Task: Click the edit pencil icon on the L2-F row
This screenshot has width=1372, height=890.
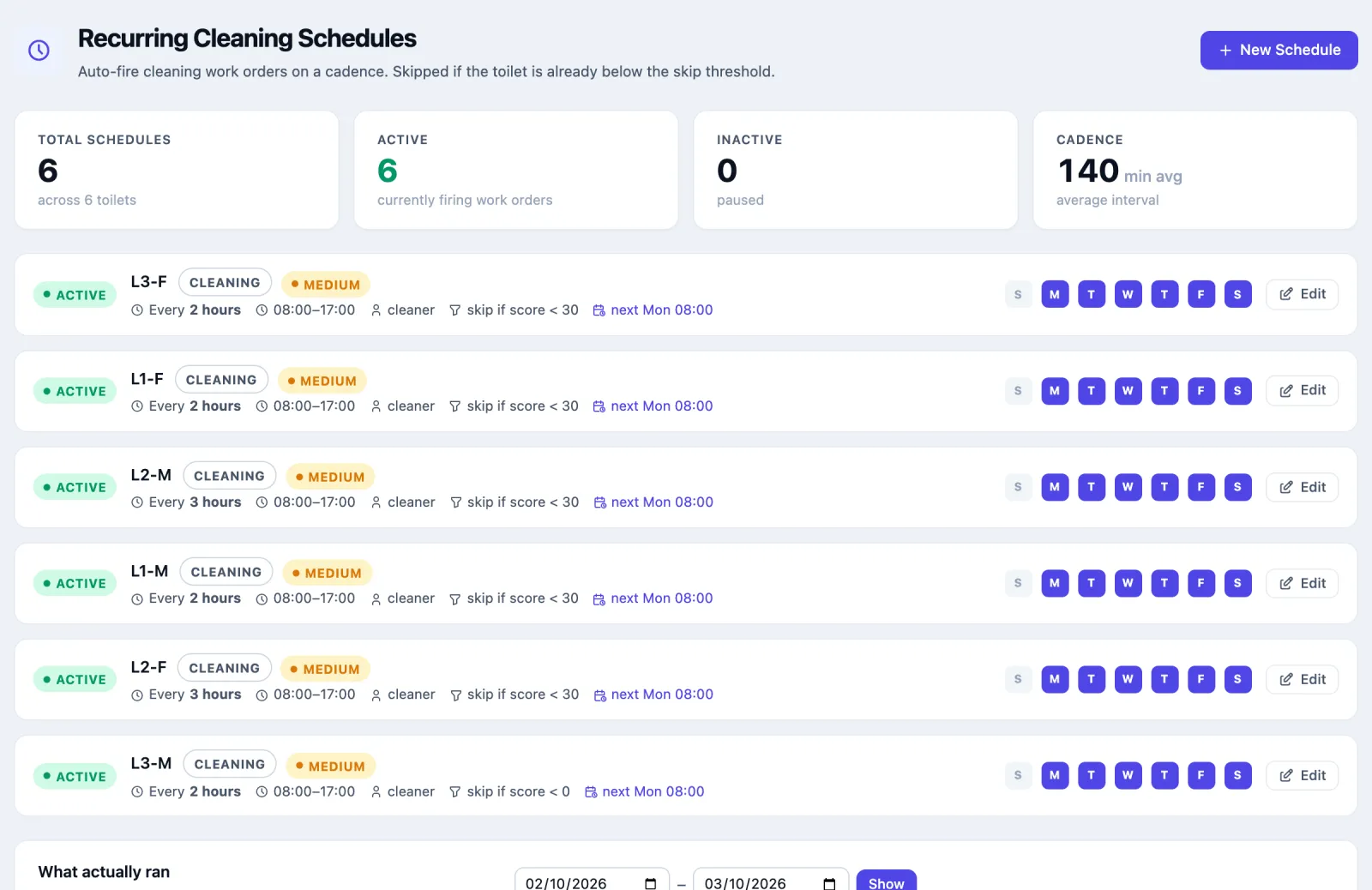Action: 1286,679
